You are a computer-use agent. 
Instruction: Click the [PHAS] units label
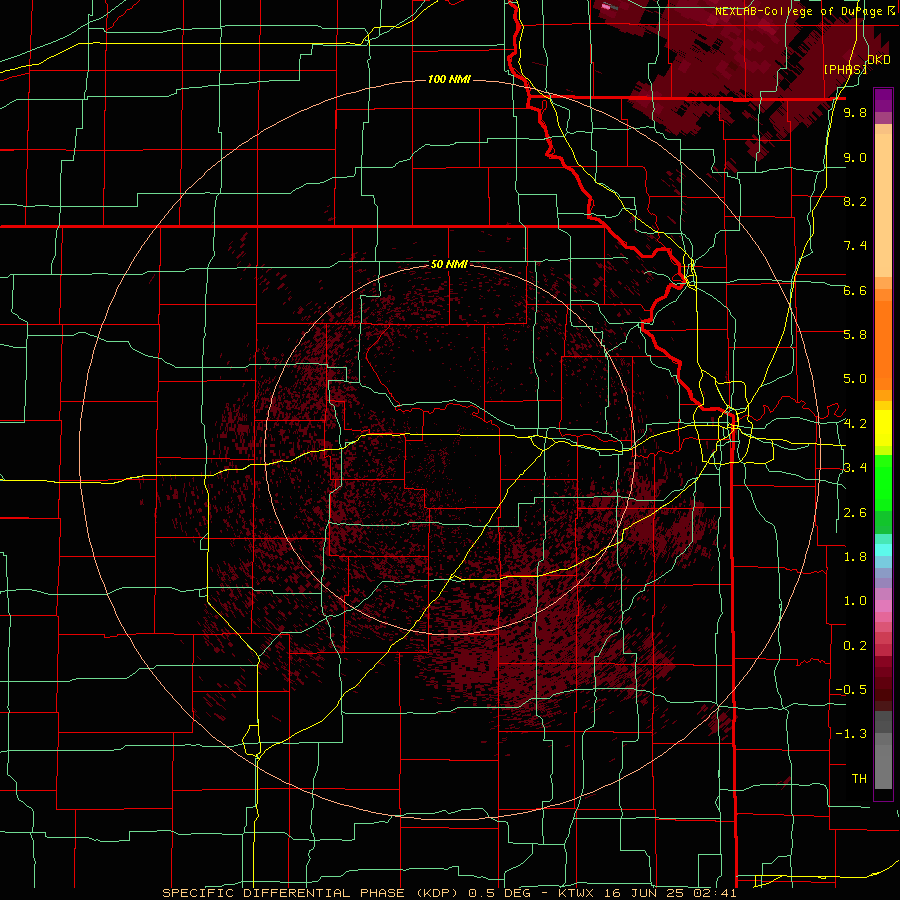point(845,69)
